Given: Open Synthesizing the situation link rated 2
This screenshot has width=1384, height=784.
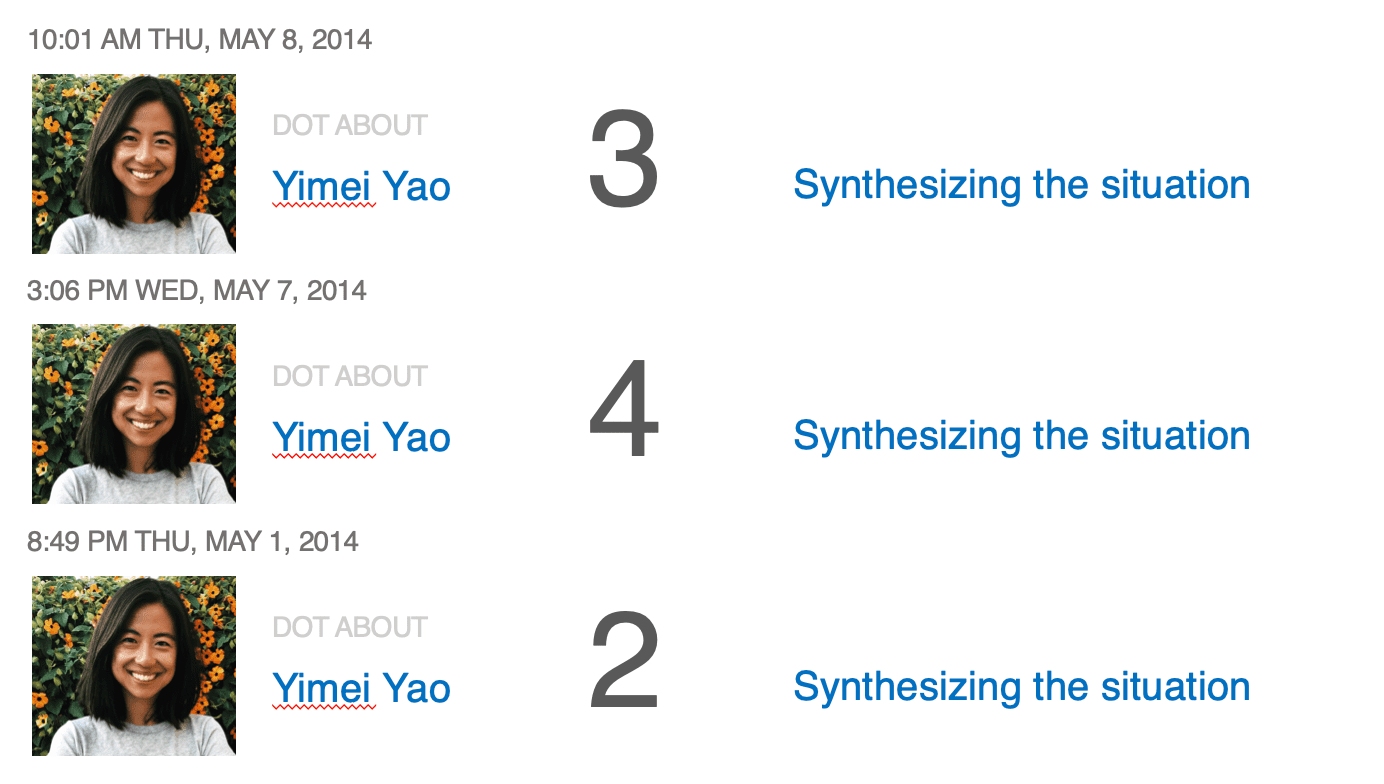Looking at the screenshot, I should (1022, 688).
